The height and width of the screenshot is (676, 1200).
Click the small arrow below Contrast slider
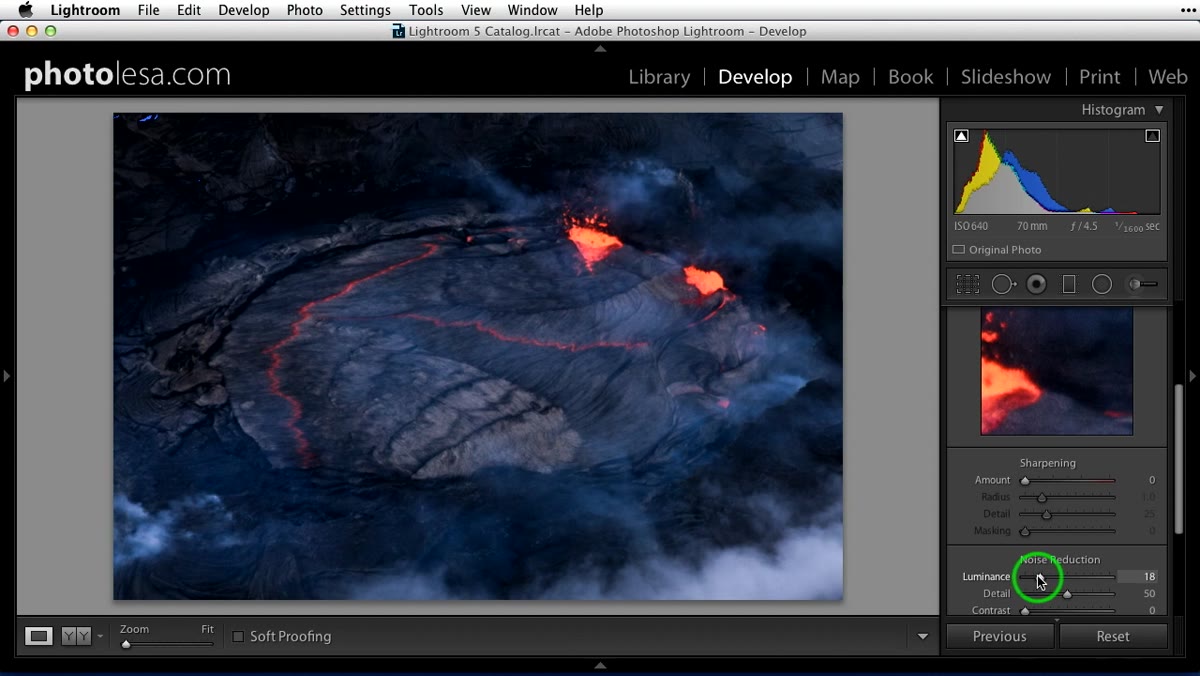click(x=1057, y=621)
